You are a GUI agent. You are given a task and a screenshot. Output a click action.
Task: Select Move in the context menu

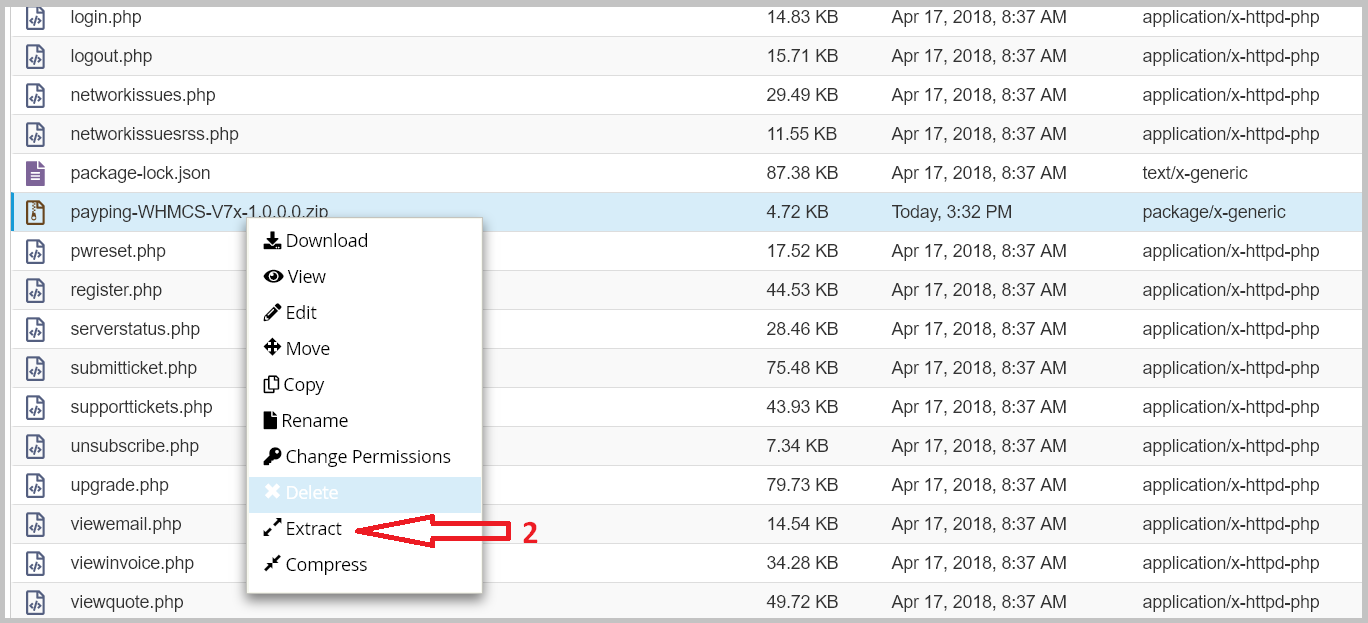tap(365, 349)
